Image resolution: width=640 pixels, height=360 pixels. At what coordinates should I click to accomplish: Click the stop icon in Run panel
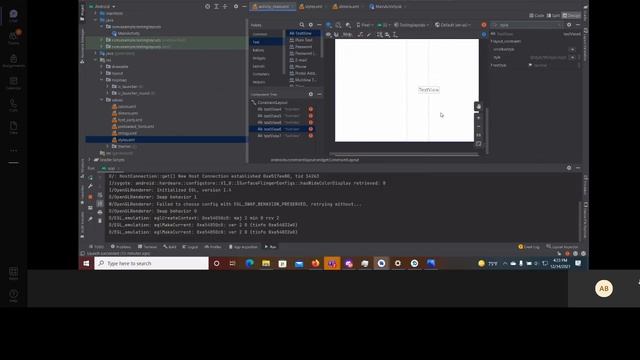tap(91, 197)
